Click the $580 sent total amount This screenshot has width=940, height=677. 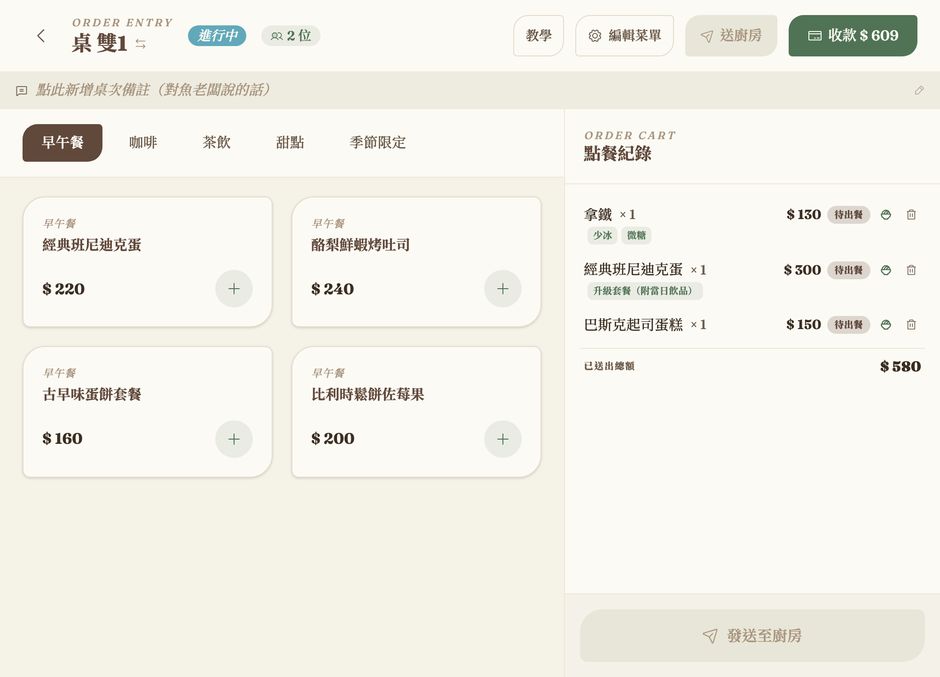point(900,366)
